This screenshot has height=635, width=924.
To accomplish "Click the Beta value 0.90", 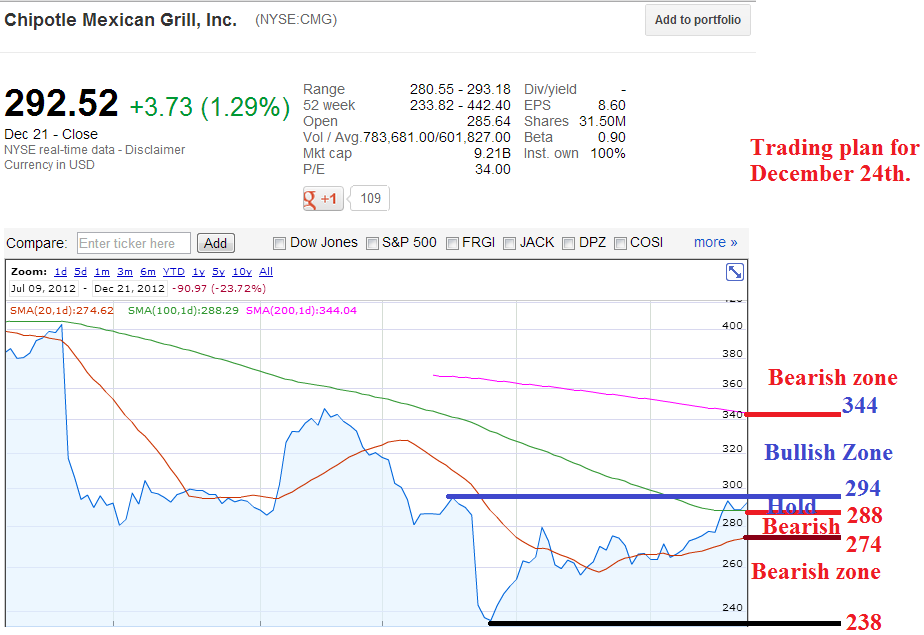I will coord(612,137).
